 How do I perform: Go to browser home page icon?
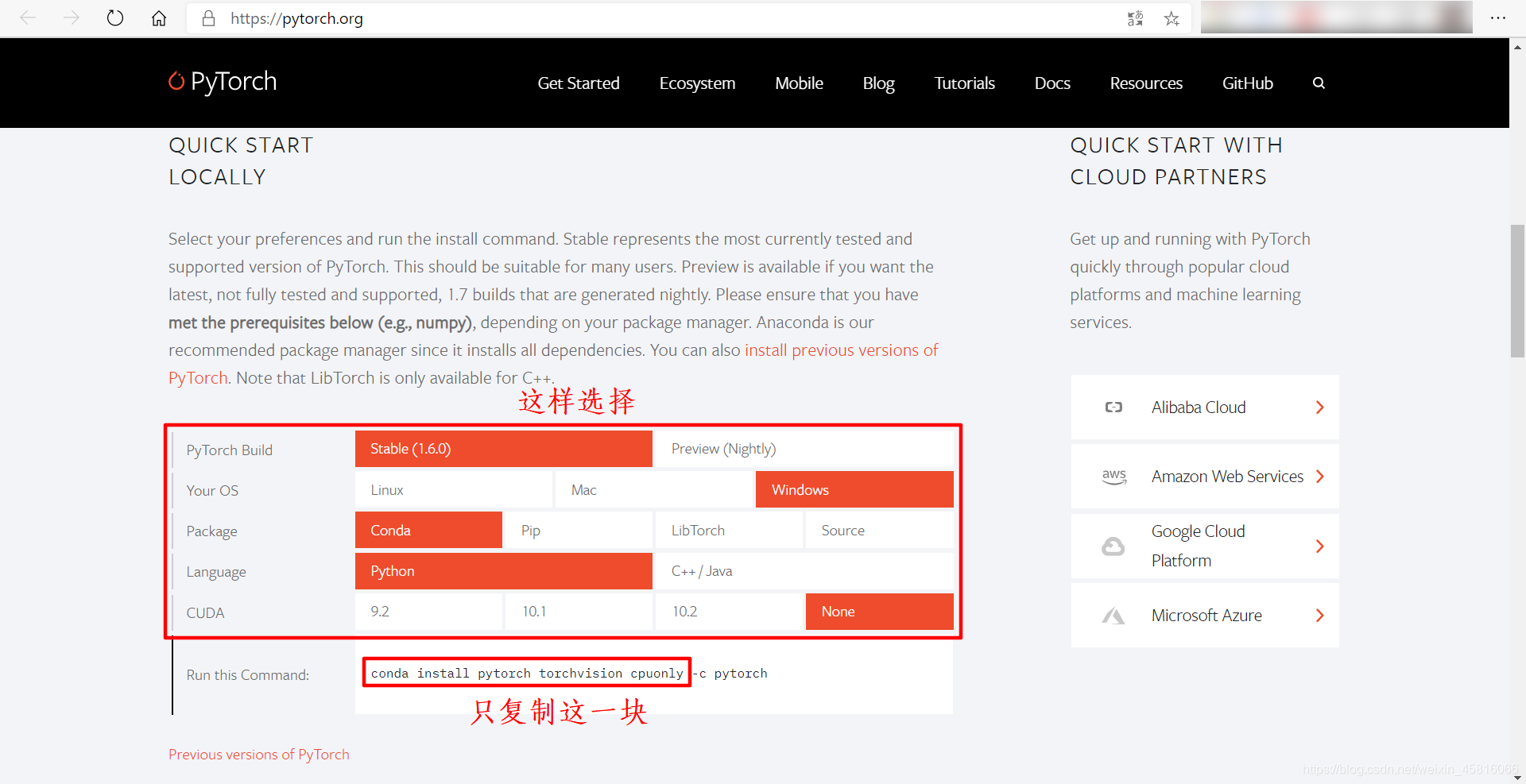pyautogui.click(x=159, y=18)
